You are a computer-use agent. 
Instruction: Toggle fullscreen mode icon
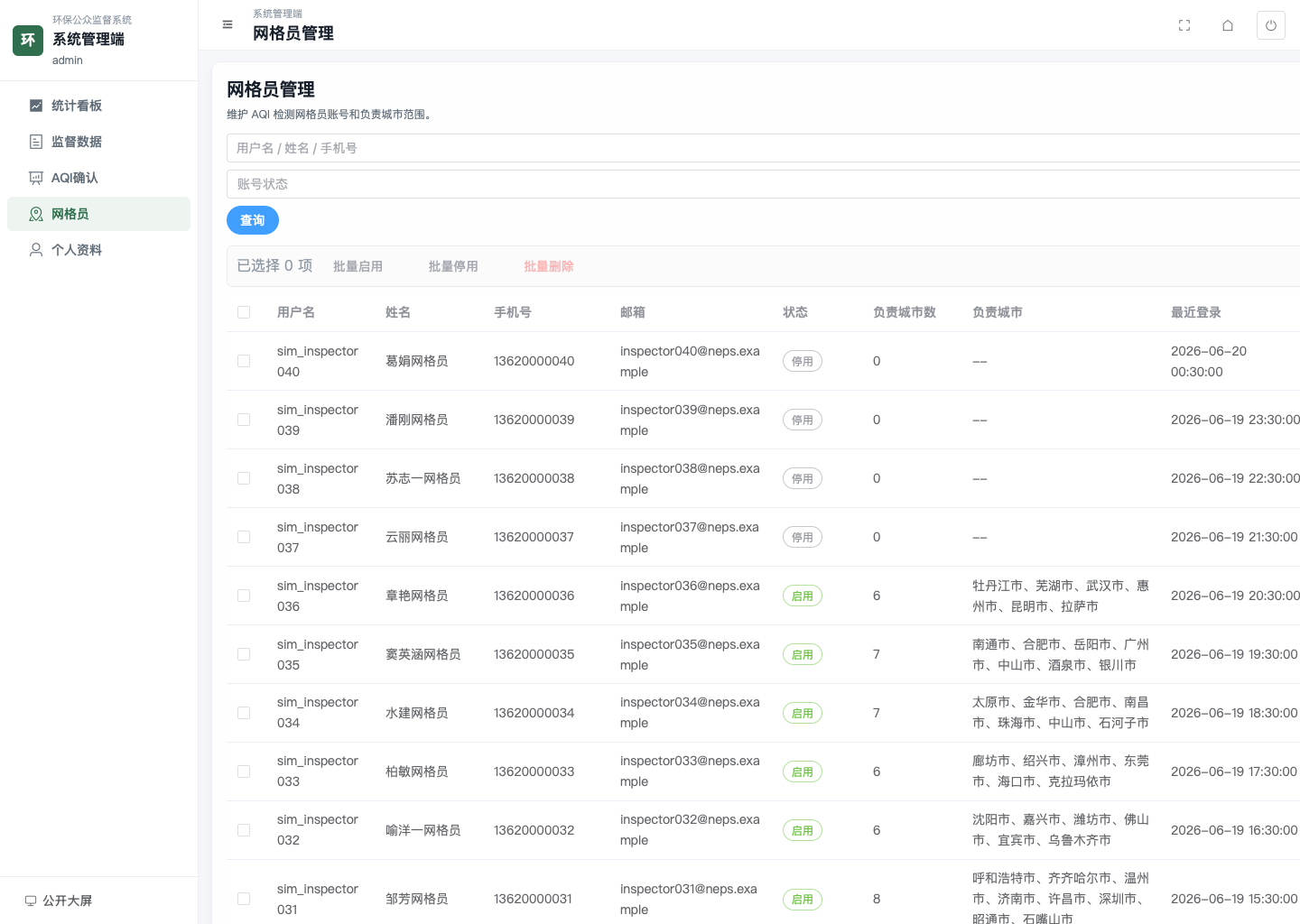(x=1184, y=25)
